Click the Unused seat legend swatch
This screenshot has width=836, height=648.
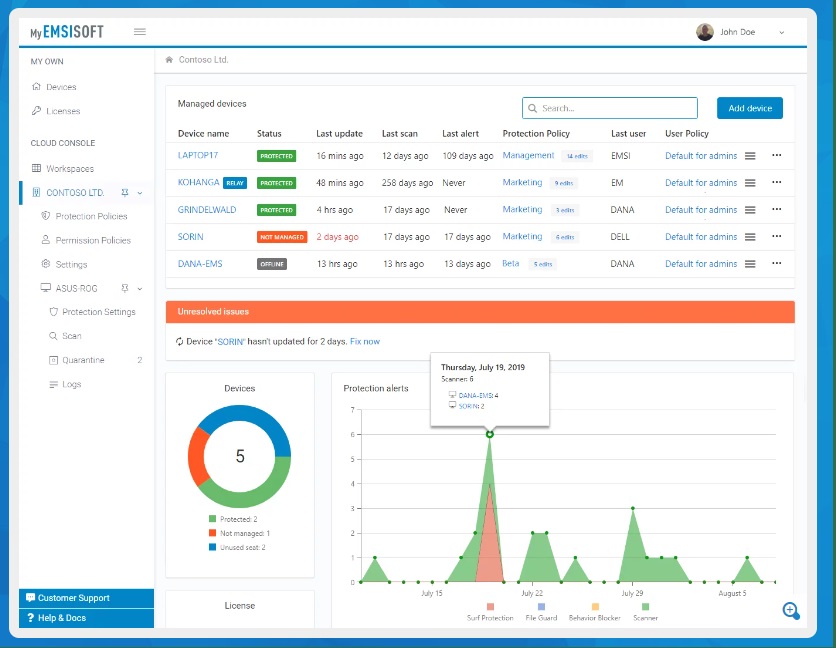pyautogui.click(x=213, y=547)
